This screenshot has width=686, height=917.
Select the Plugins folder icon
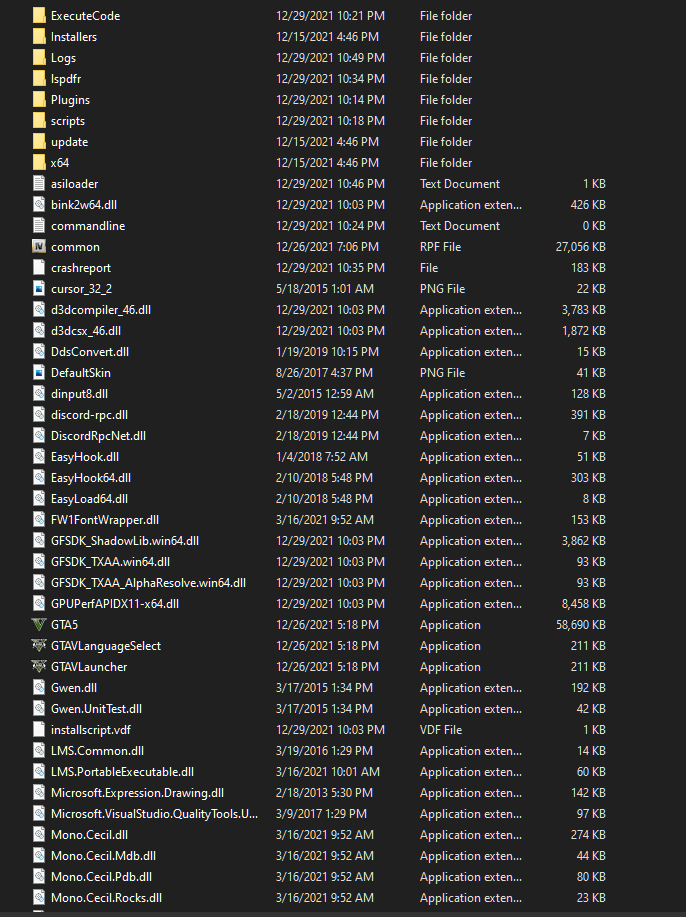(39, 100)
